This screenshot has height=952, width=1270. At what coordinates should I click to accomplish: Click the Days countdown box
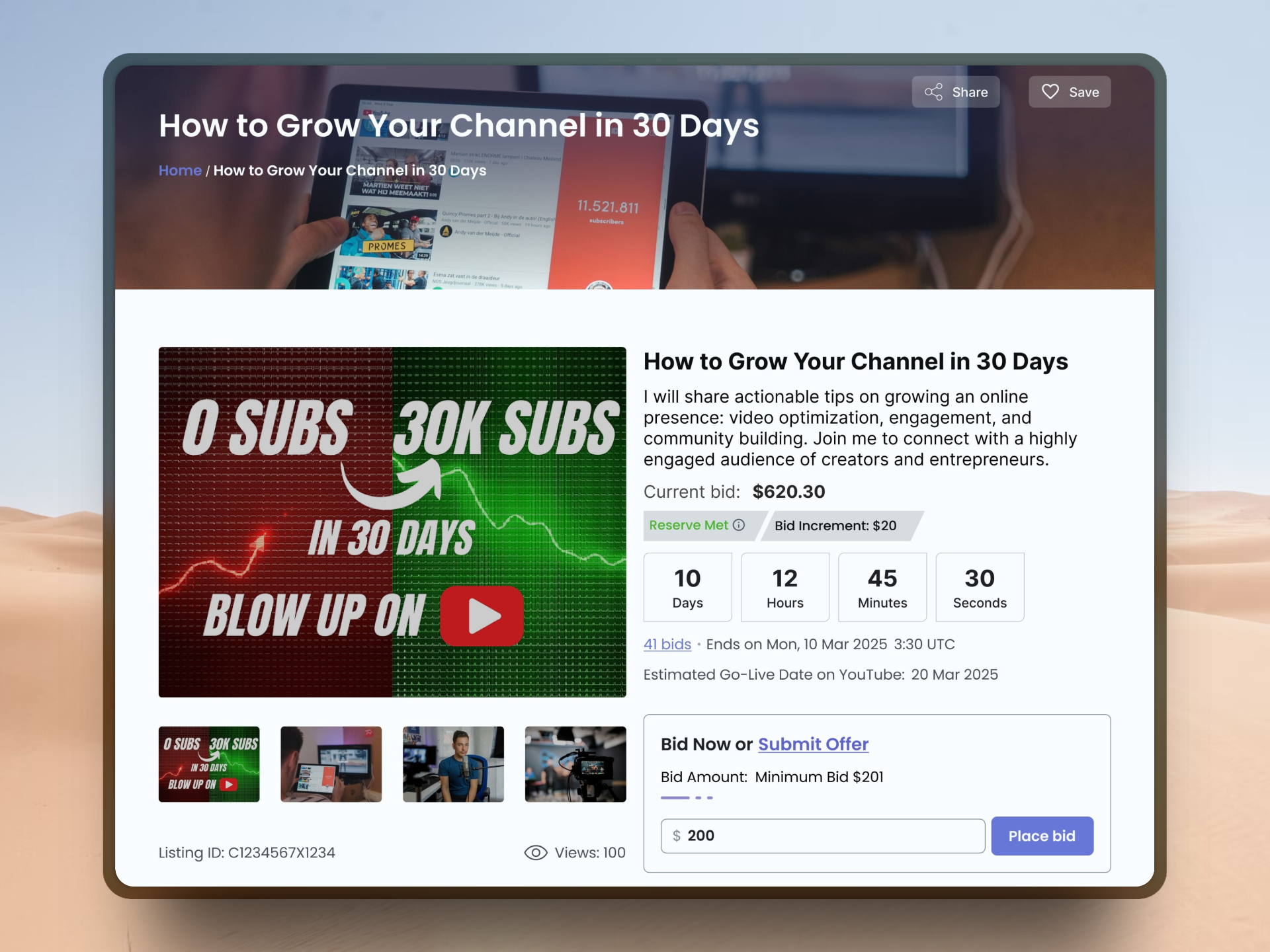[688, 587]
